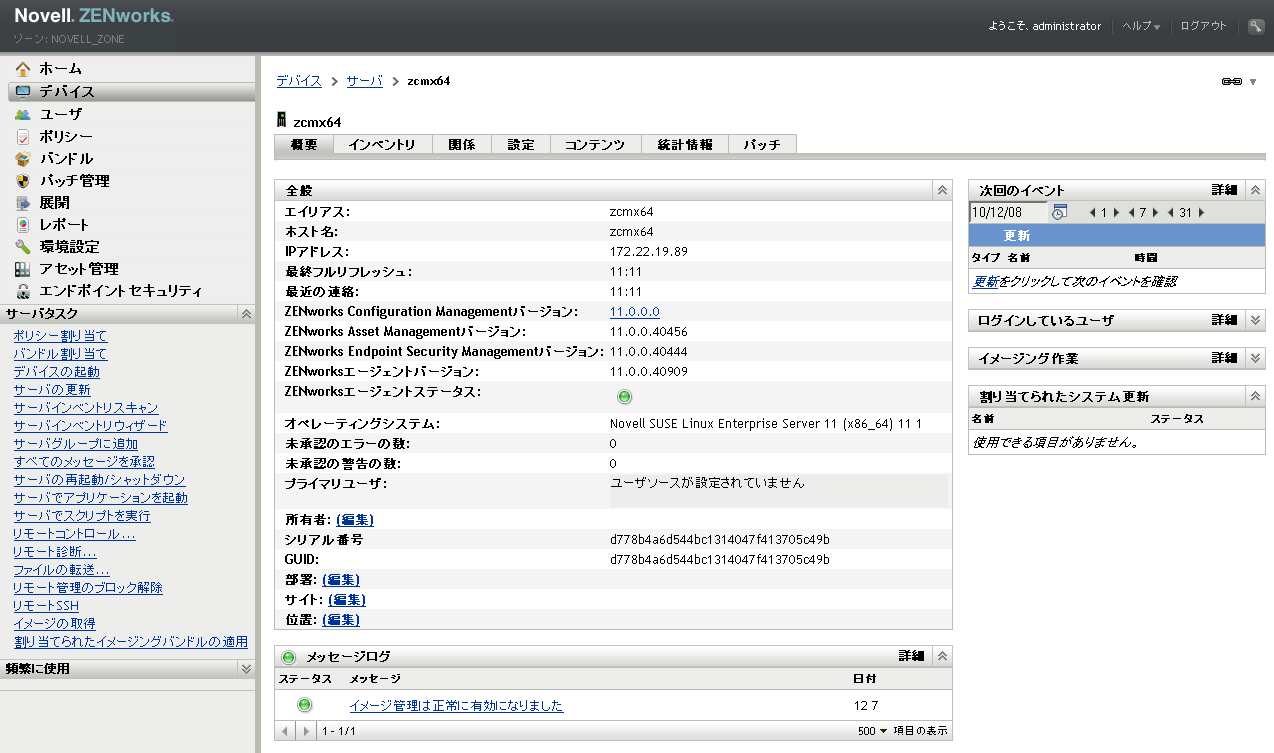Click the サーバの再起動/シャットダウン task link
This screenshot has width=1274, height=753.
pyautogui.click(x=99, y=480)
